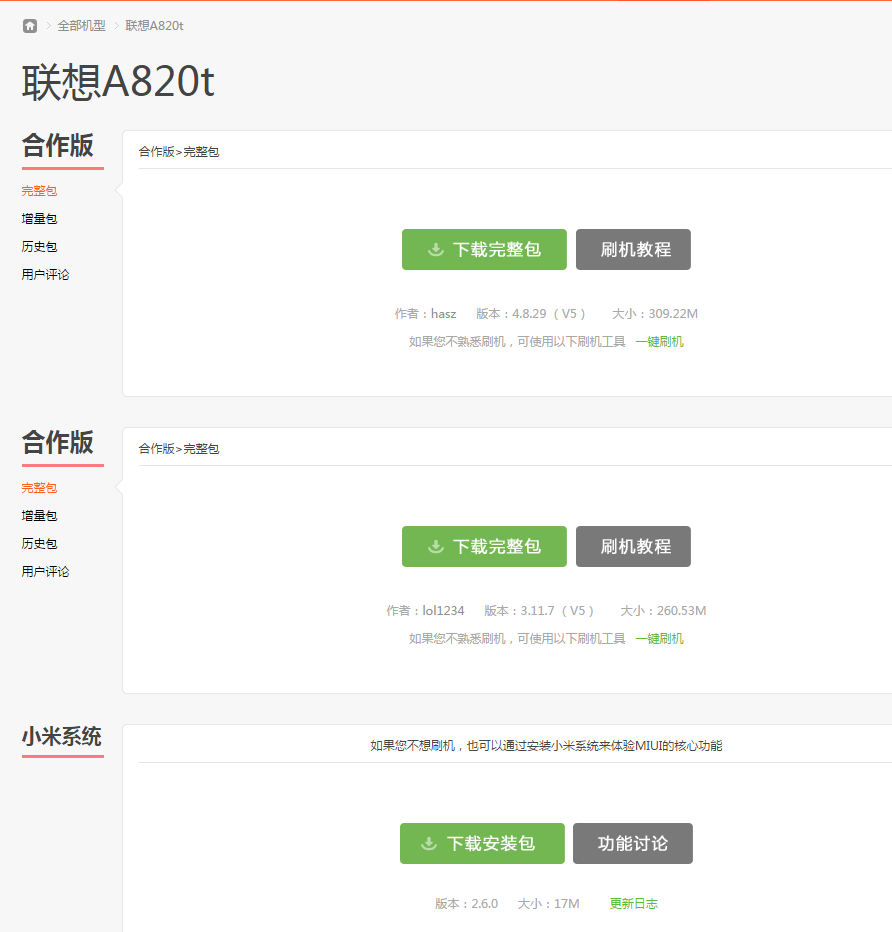Open 一键刷机 flashing tool link in first section
The image size is (892, 932).
point(660,340)
